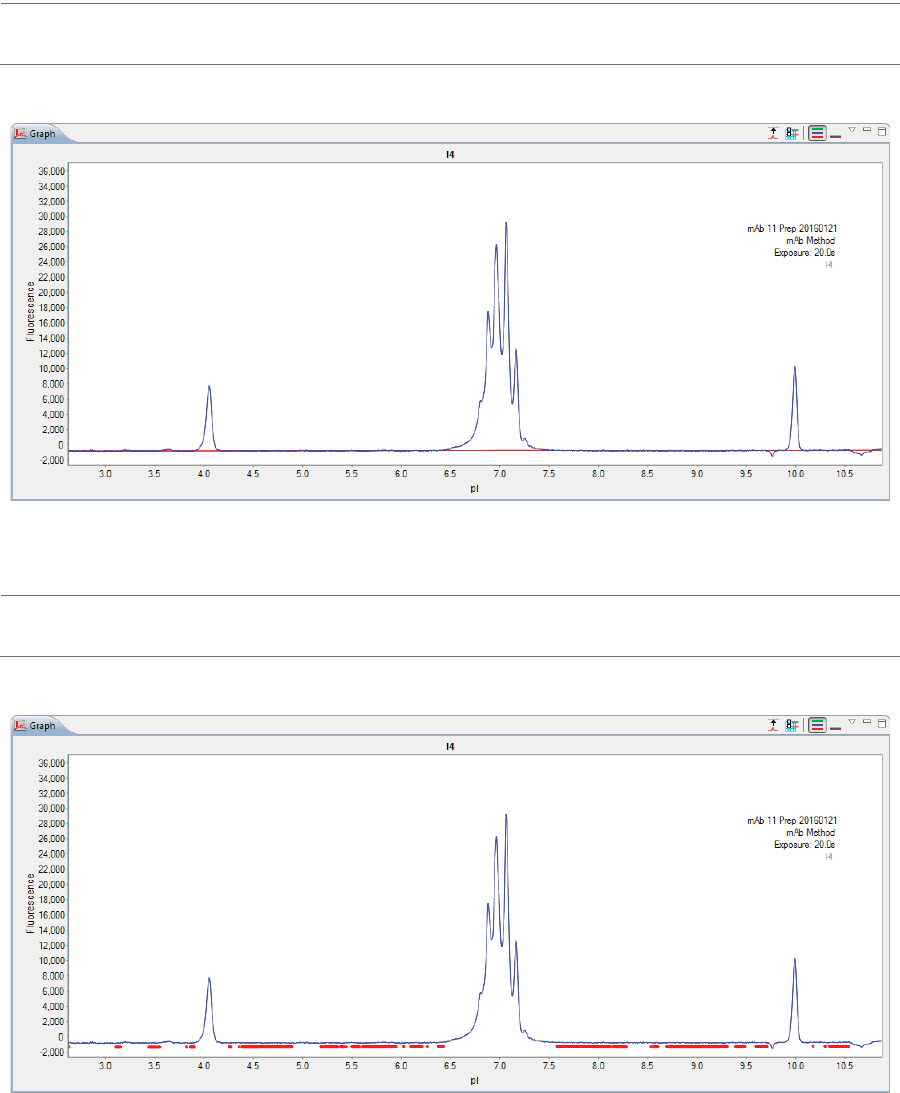
Task: Minimize the upper Graph panel
Action: tap(867, 130)
